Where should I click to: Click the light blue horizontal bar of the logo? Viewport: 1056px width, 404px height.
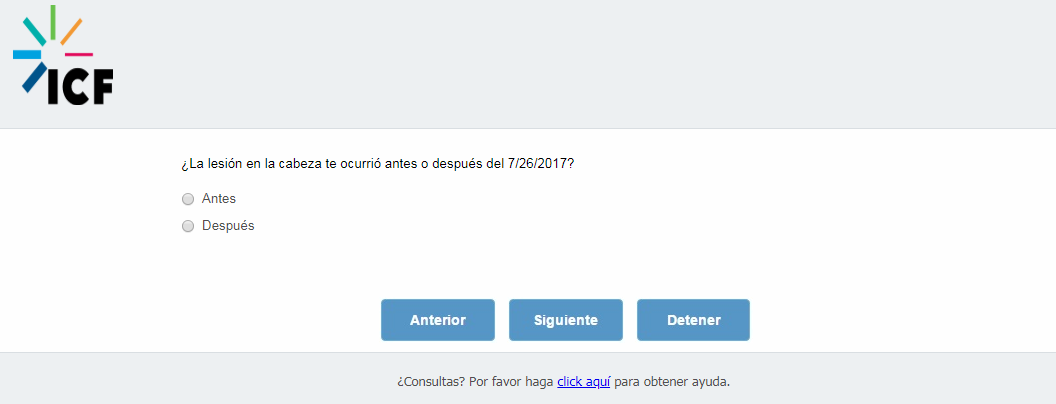point(27,55)
